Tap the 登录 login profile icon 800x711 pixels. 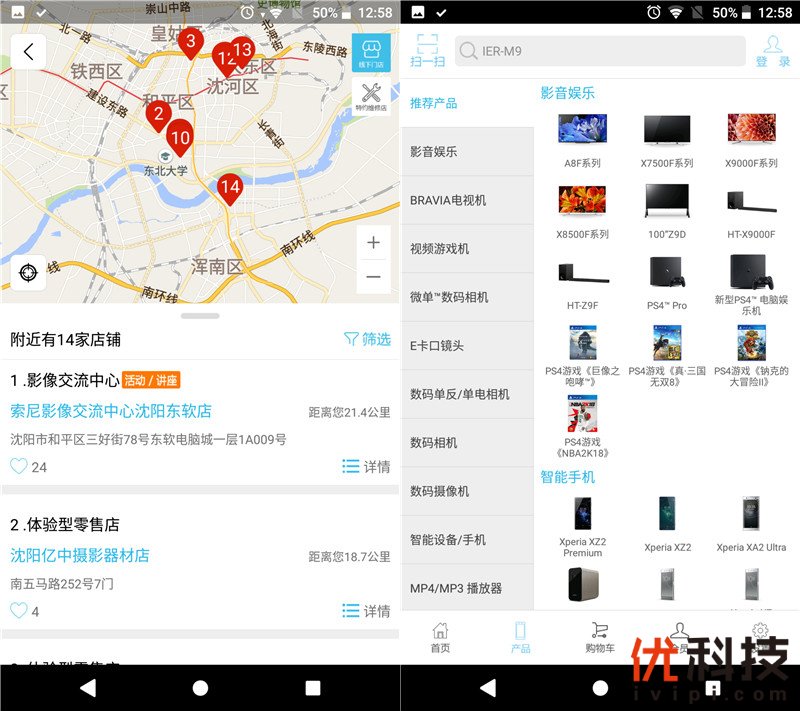coord(773,51)
